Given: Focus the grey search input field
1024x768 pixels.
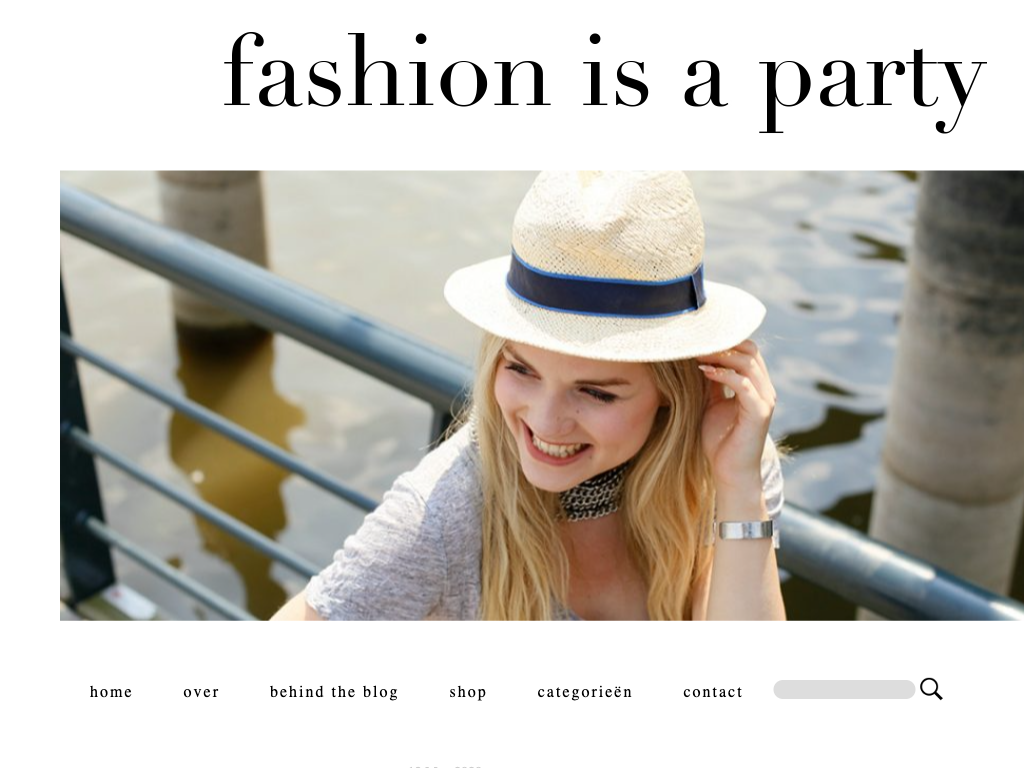Looking at the screenshot, I should point(844,690).
